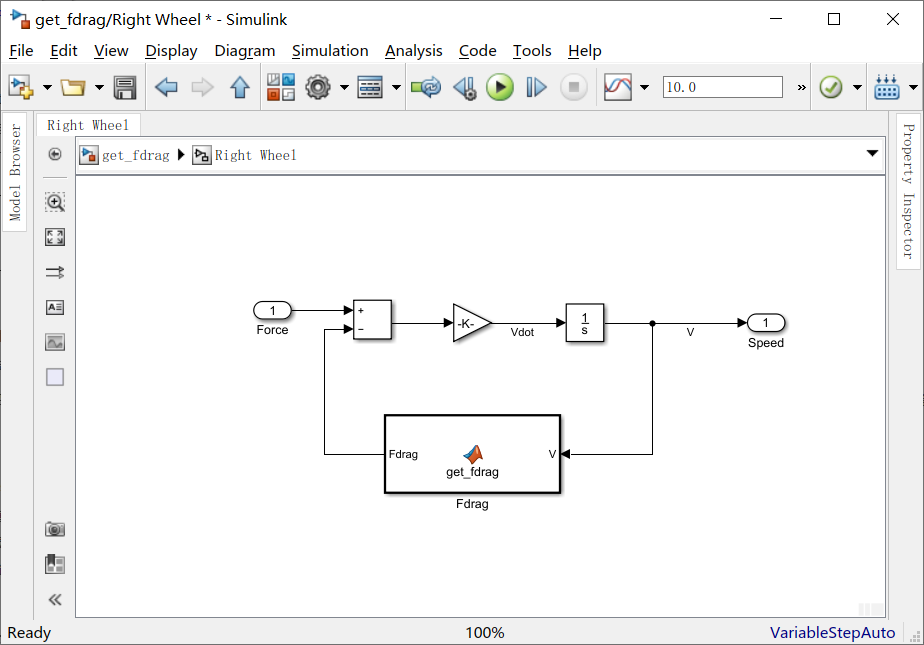
Task: Save the model with the floppy icon
Action: coord(125,88)
